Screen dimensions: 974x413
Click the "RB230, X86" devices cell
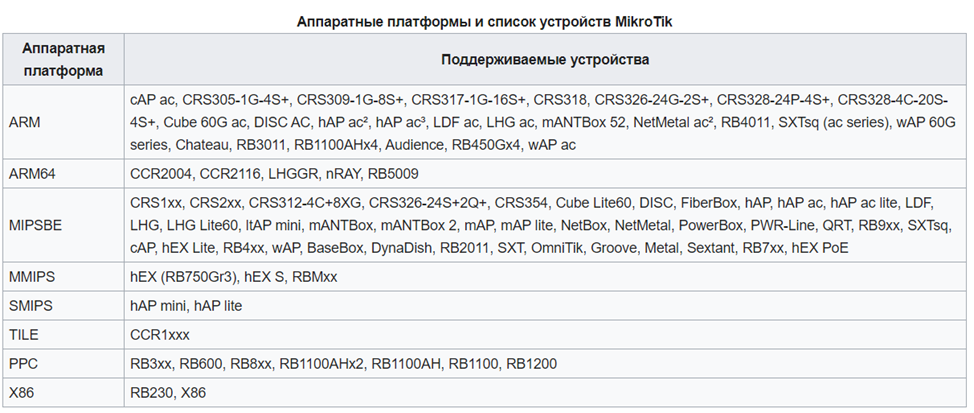coord(168,392)
